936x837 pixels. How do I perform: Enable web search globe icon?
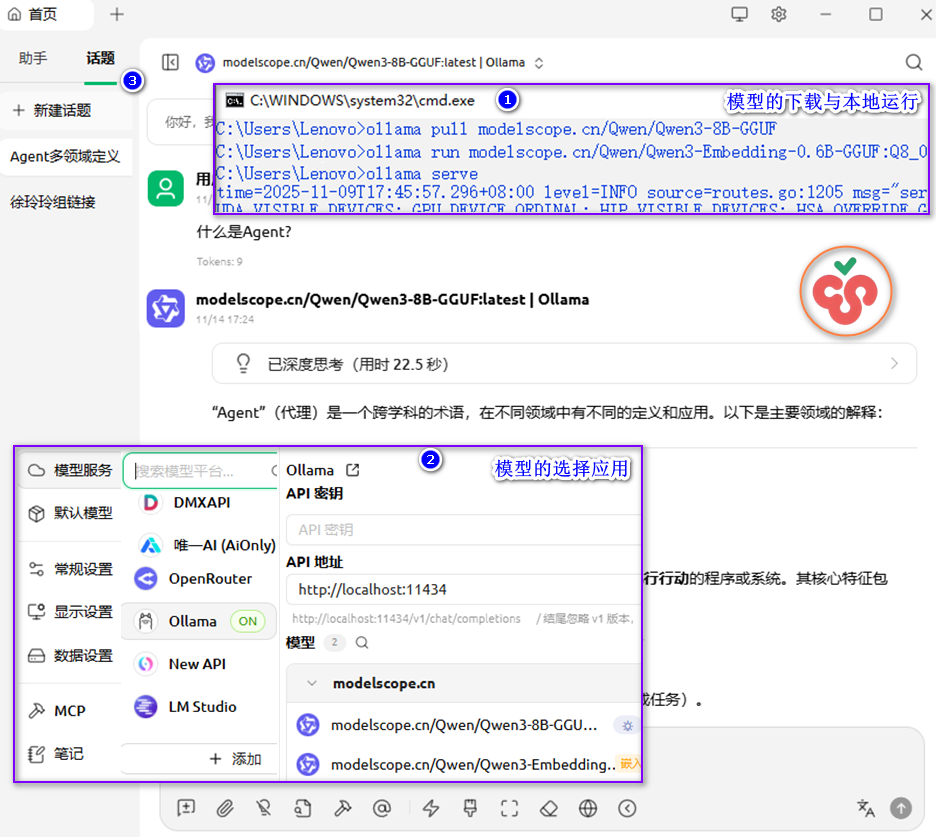click(x=588, y=808)
